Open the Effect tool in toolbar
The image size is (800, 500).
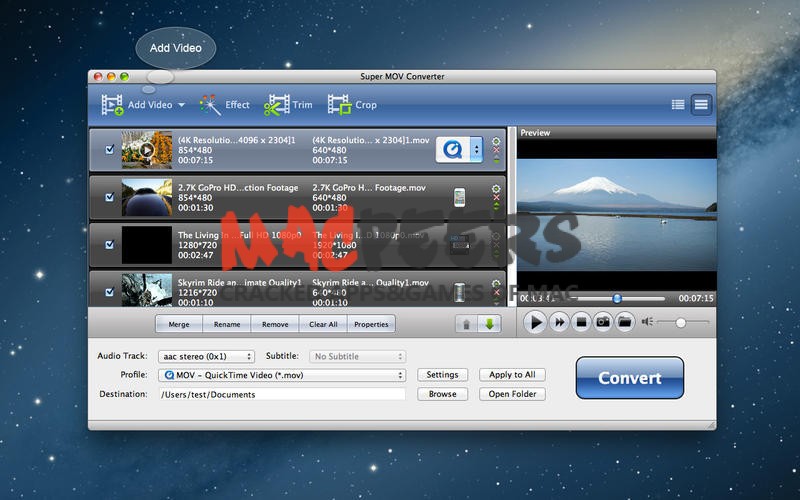224,104
